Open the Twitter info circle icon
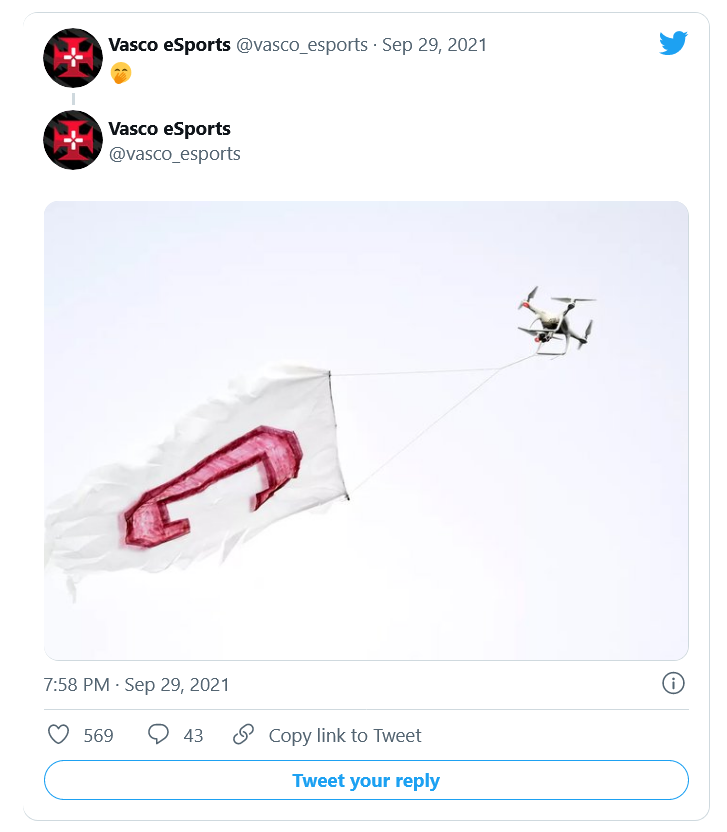The image size is (727, 832). pos(673,684)
